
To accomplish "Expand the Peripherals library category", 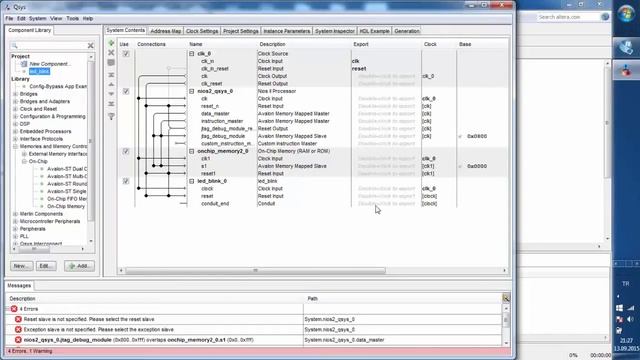I will (x=16, y=229).
